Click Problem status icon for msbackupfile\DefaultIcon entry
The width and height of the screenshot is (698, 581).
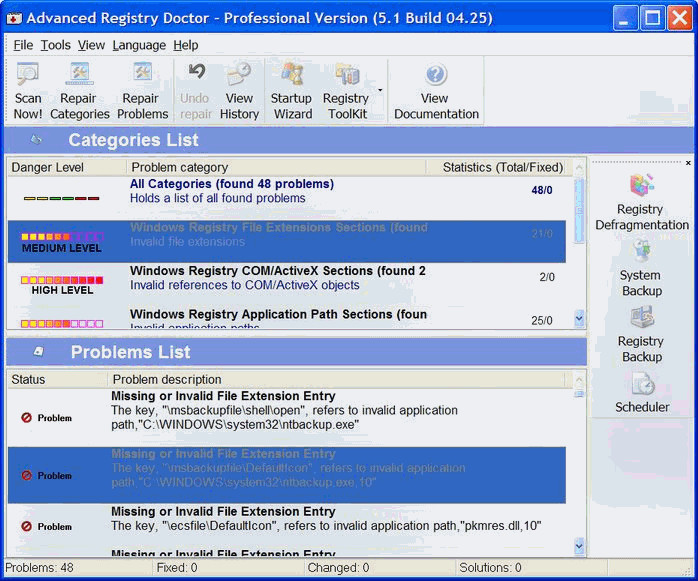coord(26,475)
